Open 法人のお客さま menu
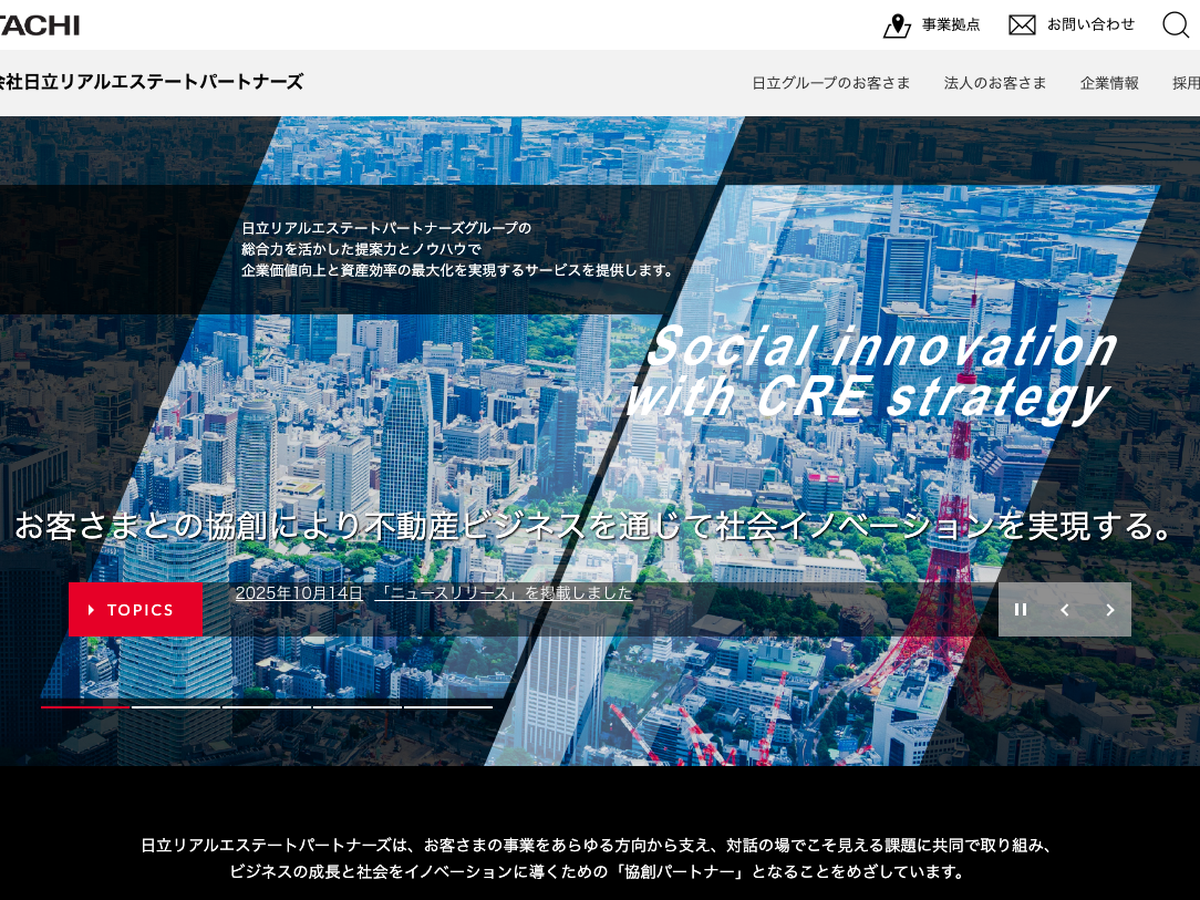 [995, 83]
